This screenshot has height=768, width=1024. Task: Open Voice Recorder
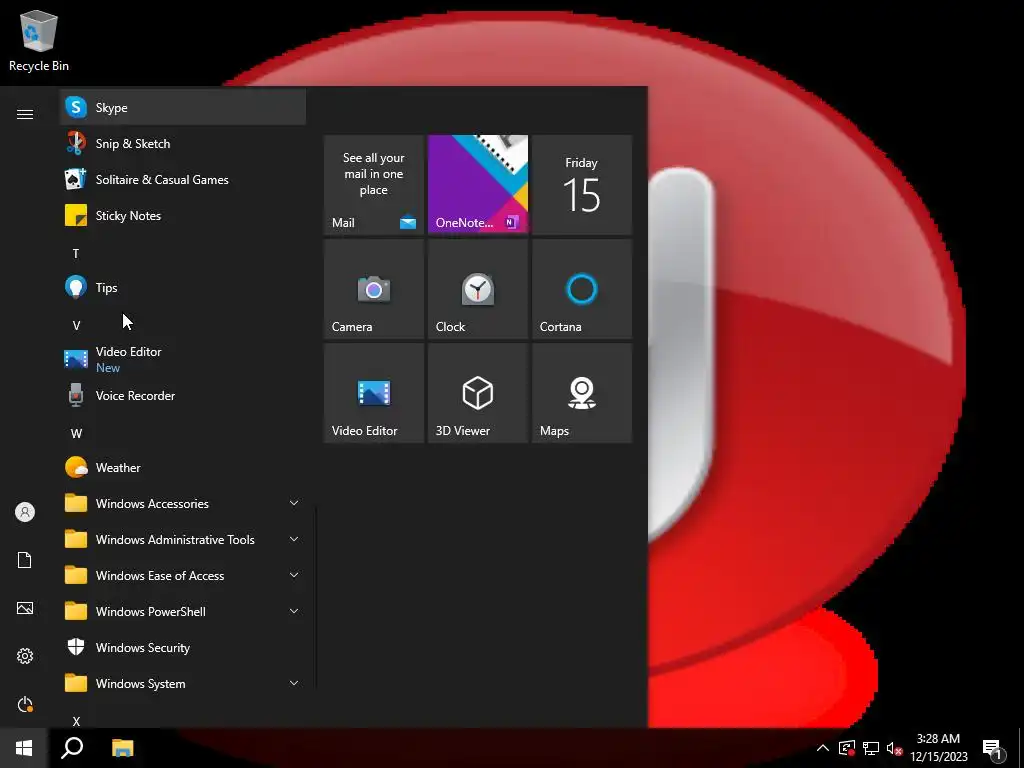183,395
